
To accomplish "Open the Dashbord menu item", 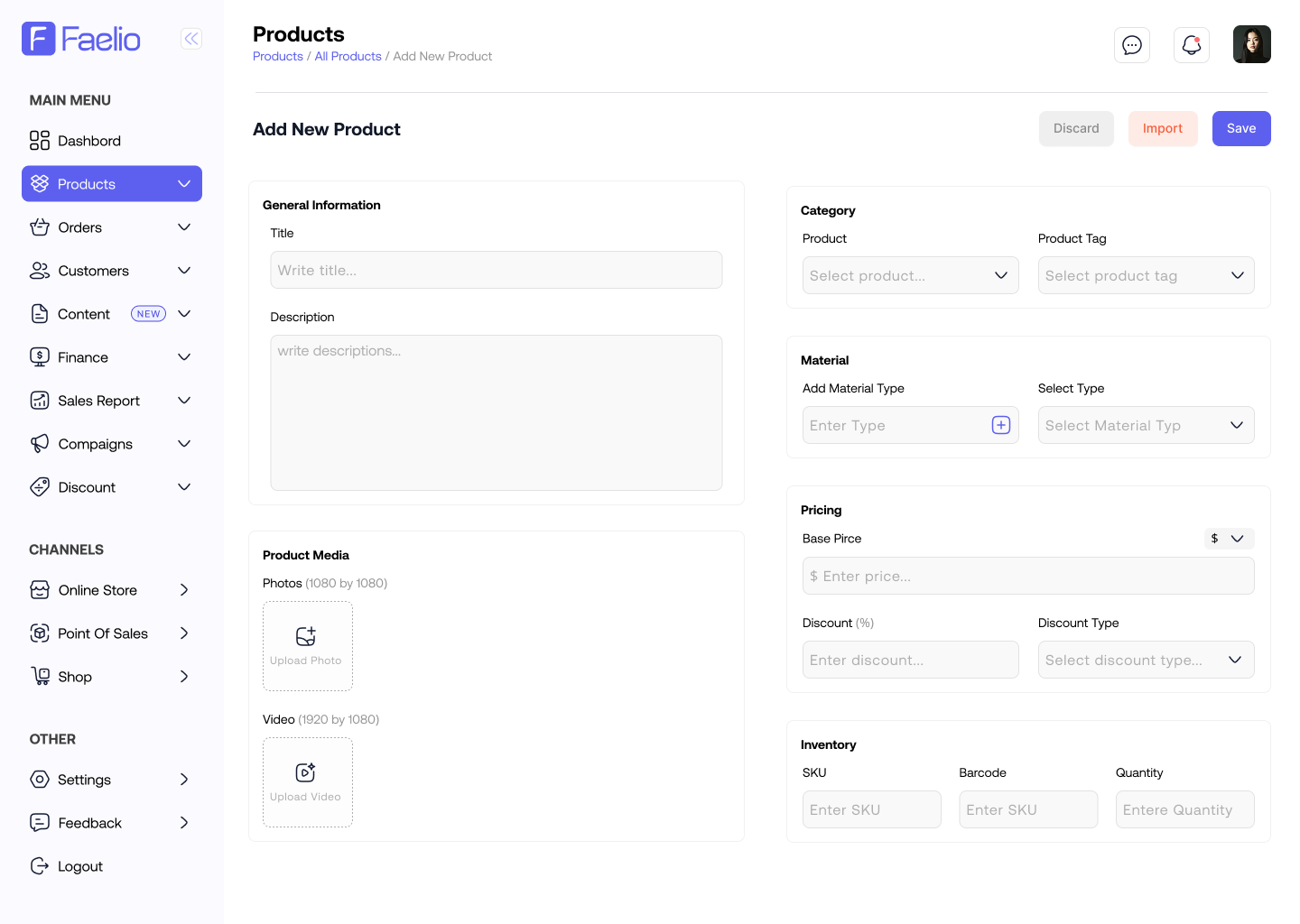I will click(89, 141).
